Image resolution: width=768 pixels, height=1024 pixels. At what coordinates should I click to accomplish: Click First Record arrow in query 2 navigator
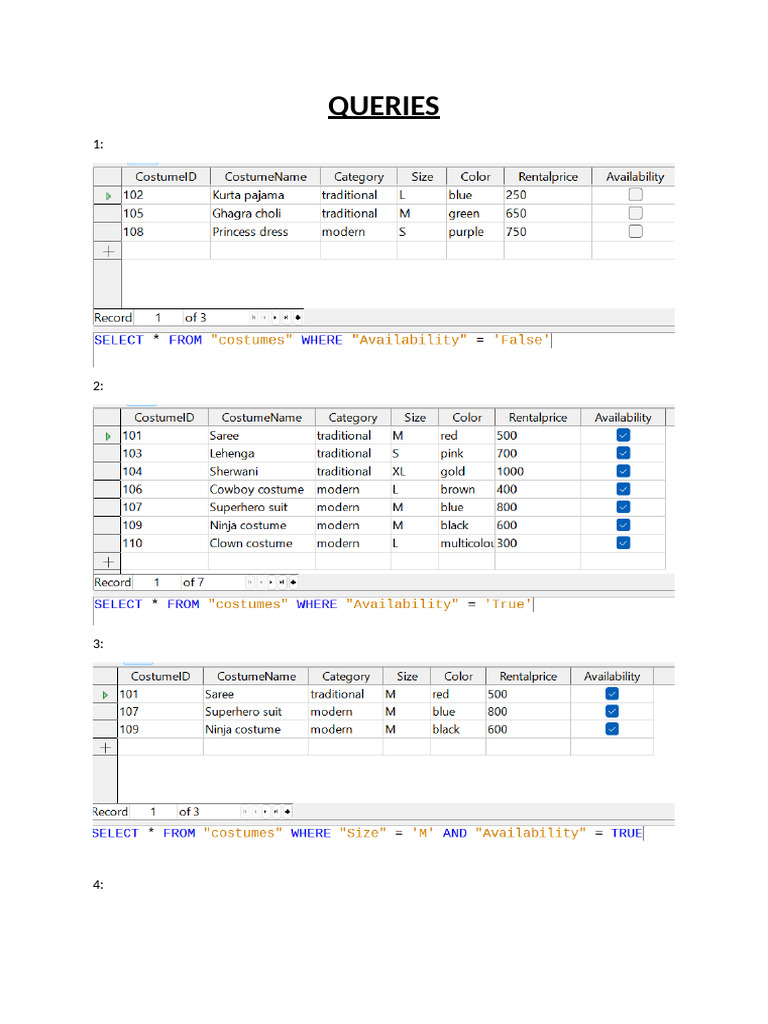click(249, 582)
